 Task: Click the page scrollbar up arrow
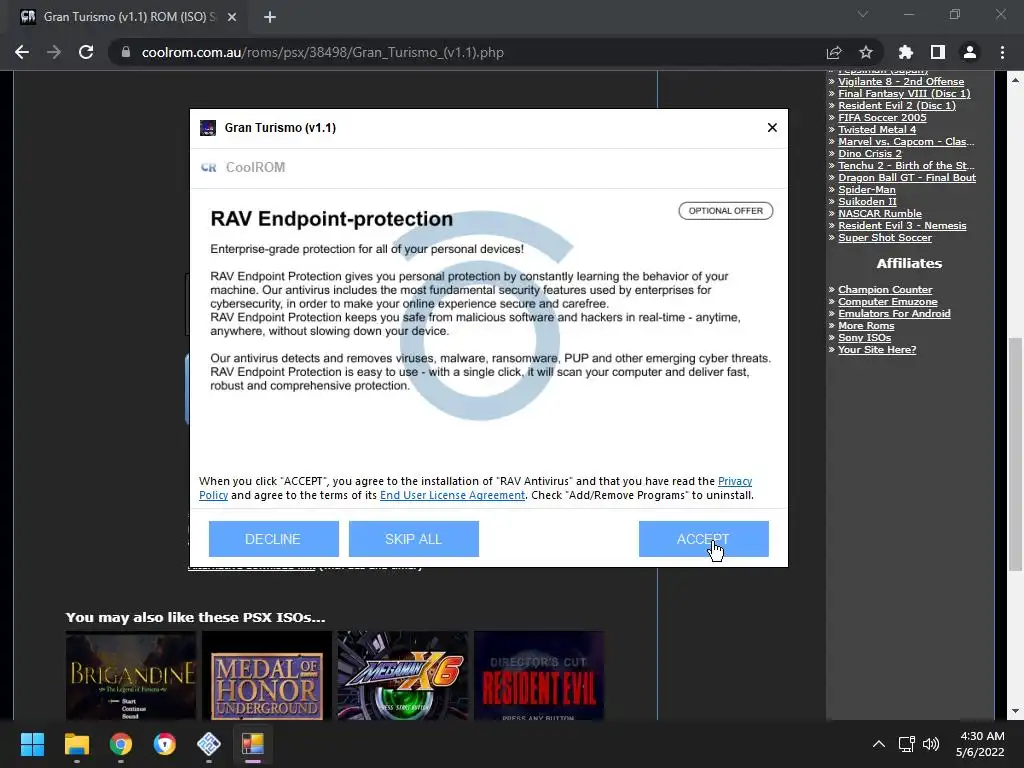(x=1015, y=80)
